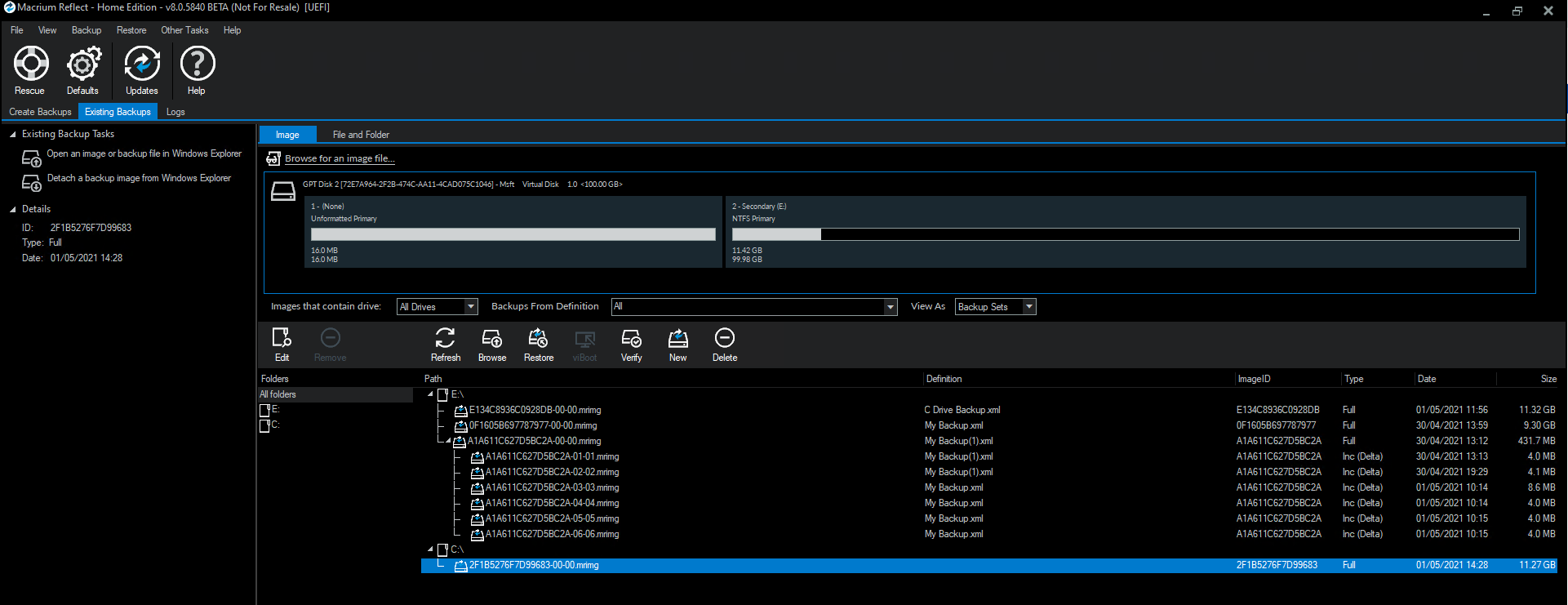Switch to the Create Backups tab
The height and width of the screenshot is (605, 1568).
click(x=40, y=112)
